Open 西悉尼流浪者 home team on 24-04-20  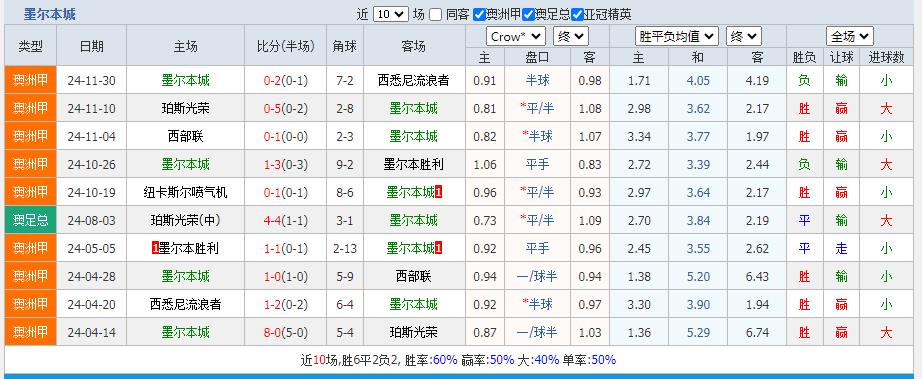pos(185,304)
